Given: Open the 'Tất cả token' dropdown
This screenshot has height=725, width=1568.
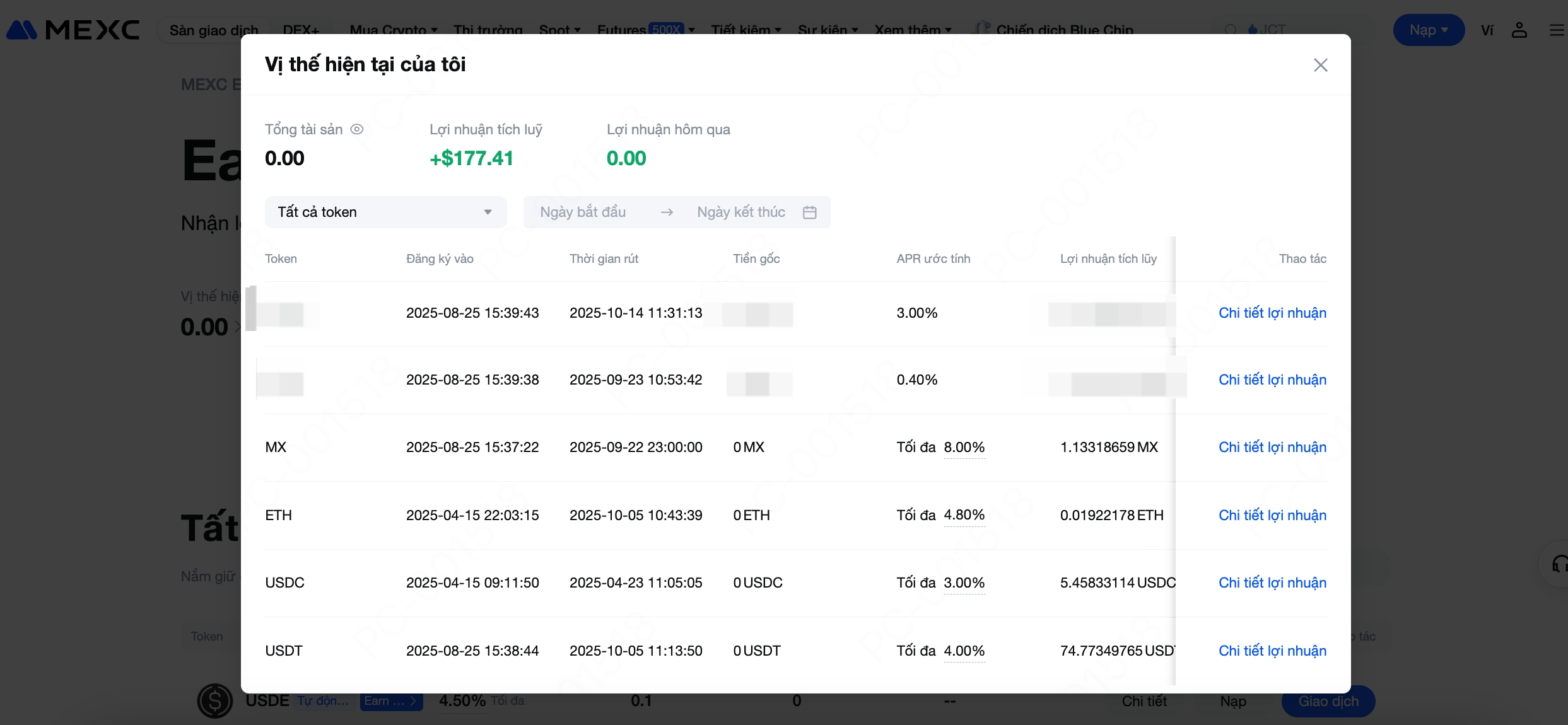Looking at the screenshot, I should point(385,212).
